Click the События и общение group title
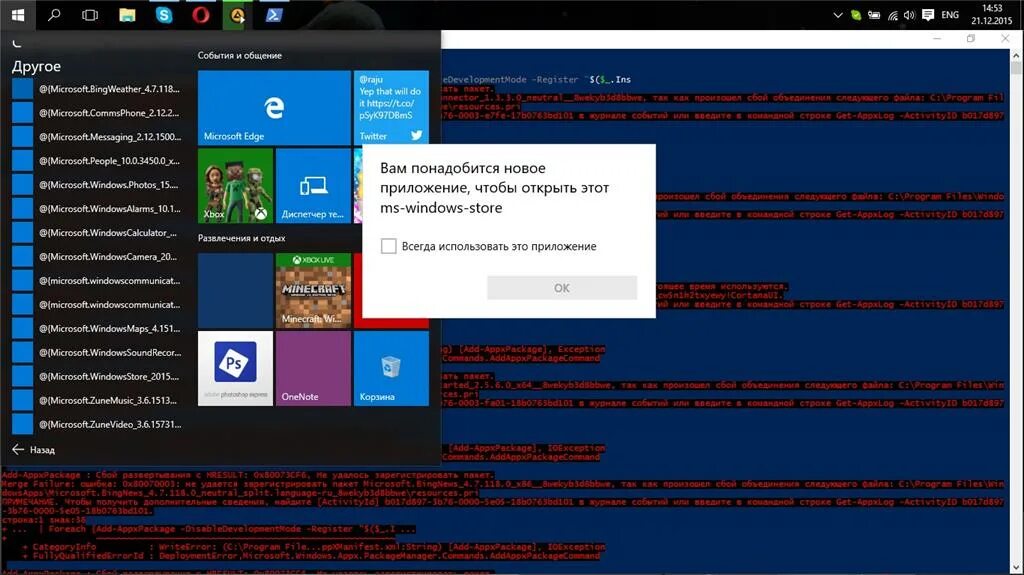1024x575 pixels. click(x=240, y=56)
